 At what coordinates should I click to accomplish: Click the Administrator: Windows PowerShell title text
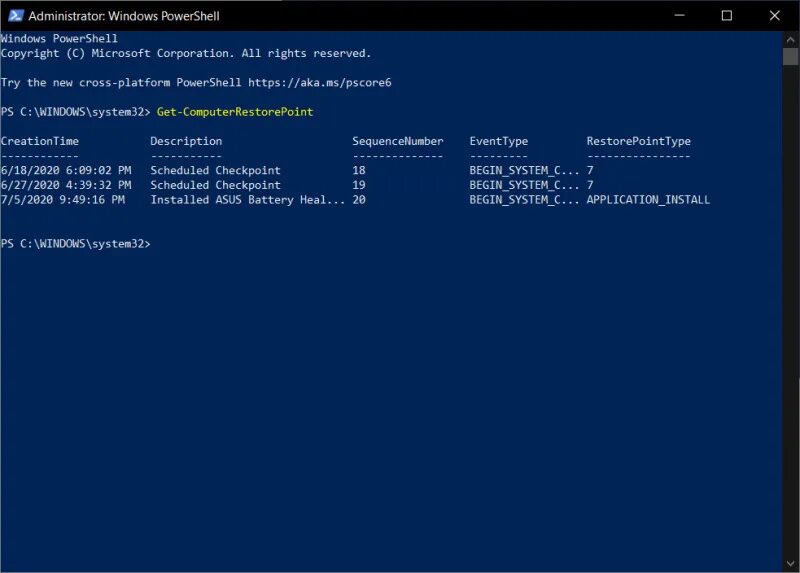click(x=124, y=16)
